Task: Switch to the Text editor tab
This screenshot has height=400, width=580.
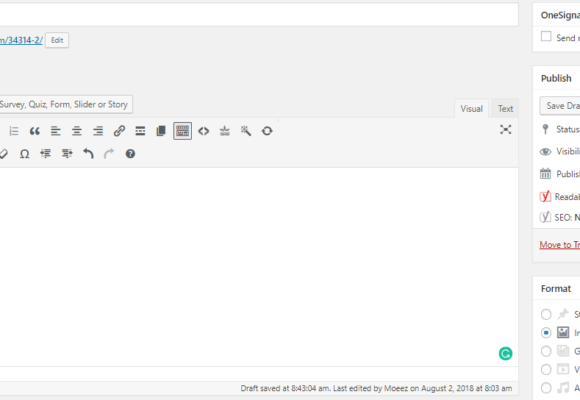Action: pyautogui.click(x=505, y=109)
